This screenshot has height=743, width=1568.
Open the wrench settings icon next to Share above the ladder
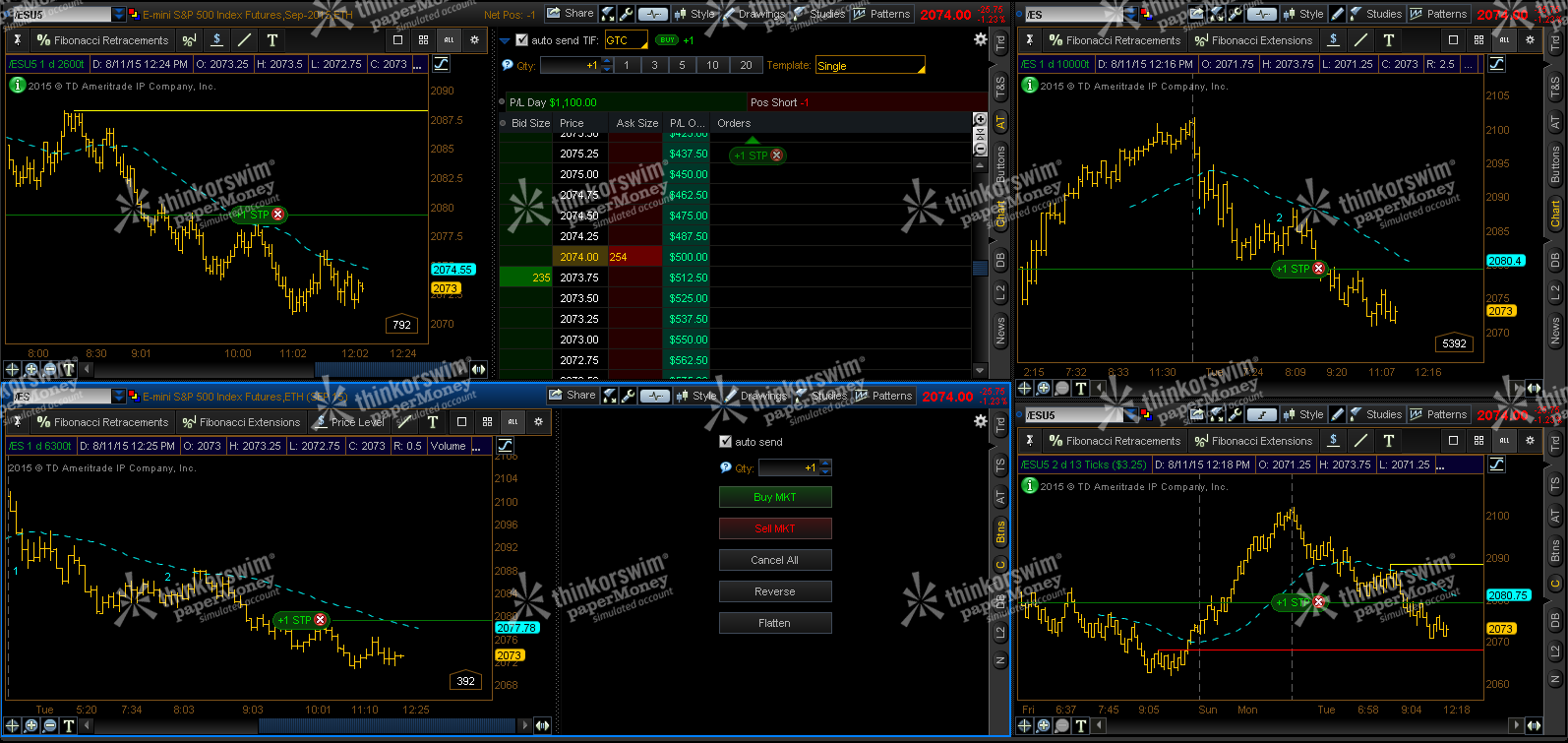[x=626, y=14]
